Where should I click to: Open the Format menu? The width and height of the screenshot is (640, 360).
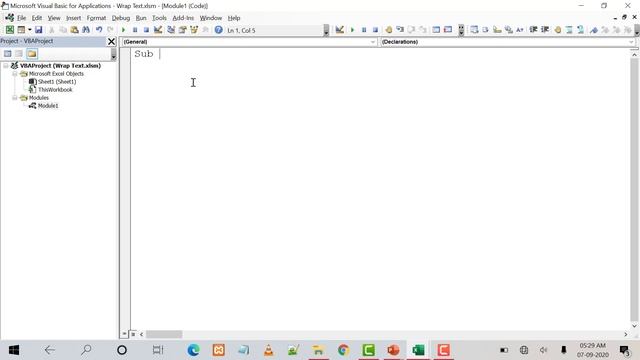[x=96, y=18]
